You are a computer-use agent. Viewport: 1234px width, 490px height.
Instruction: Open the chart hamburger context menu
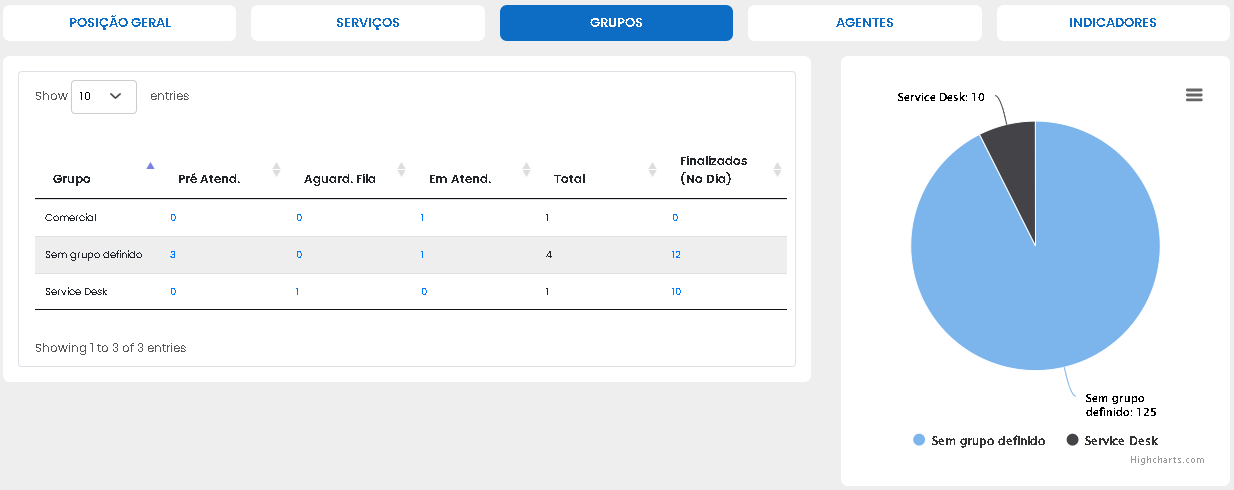coord(1194,95)
